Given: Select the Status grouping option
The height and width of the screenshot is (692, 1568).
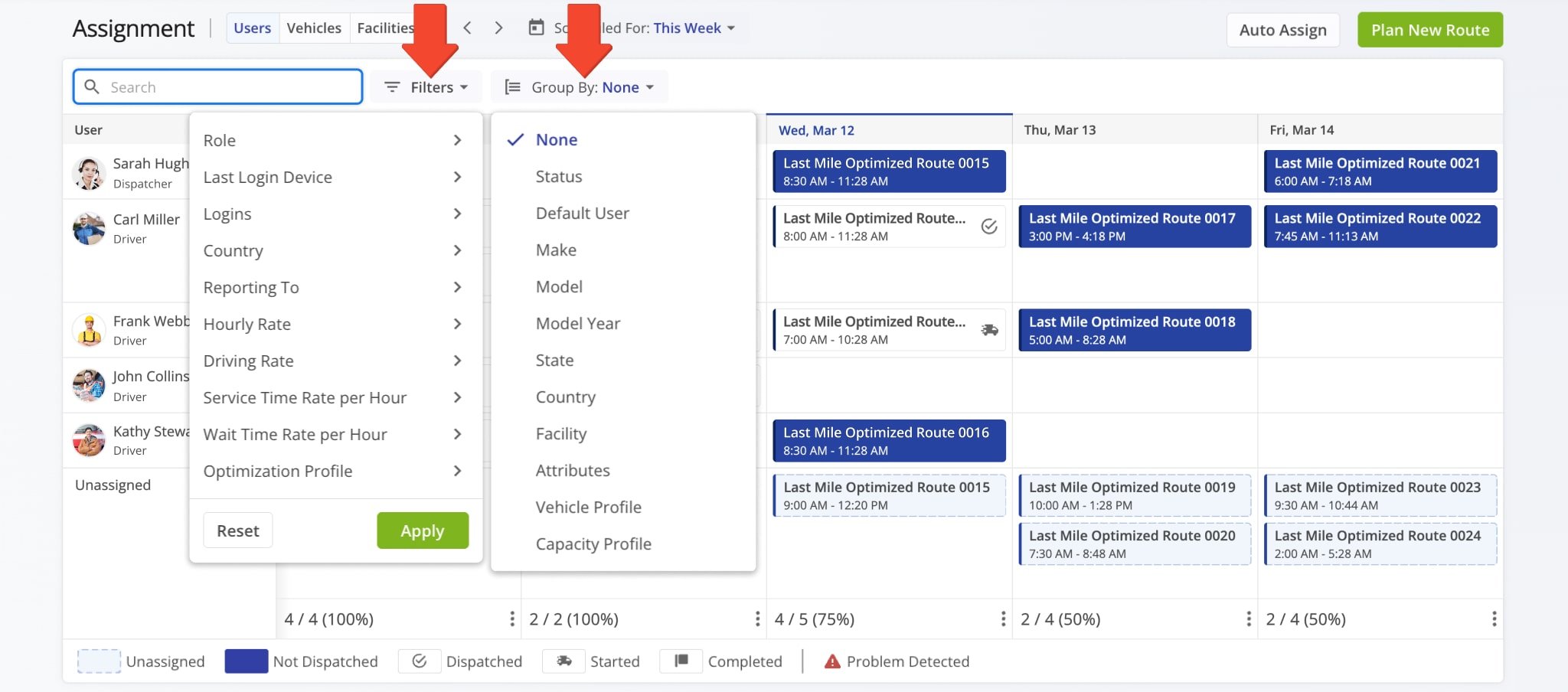Looking at the screenshot, I should click(x=558, y=176).
